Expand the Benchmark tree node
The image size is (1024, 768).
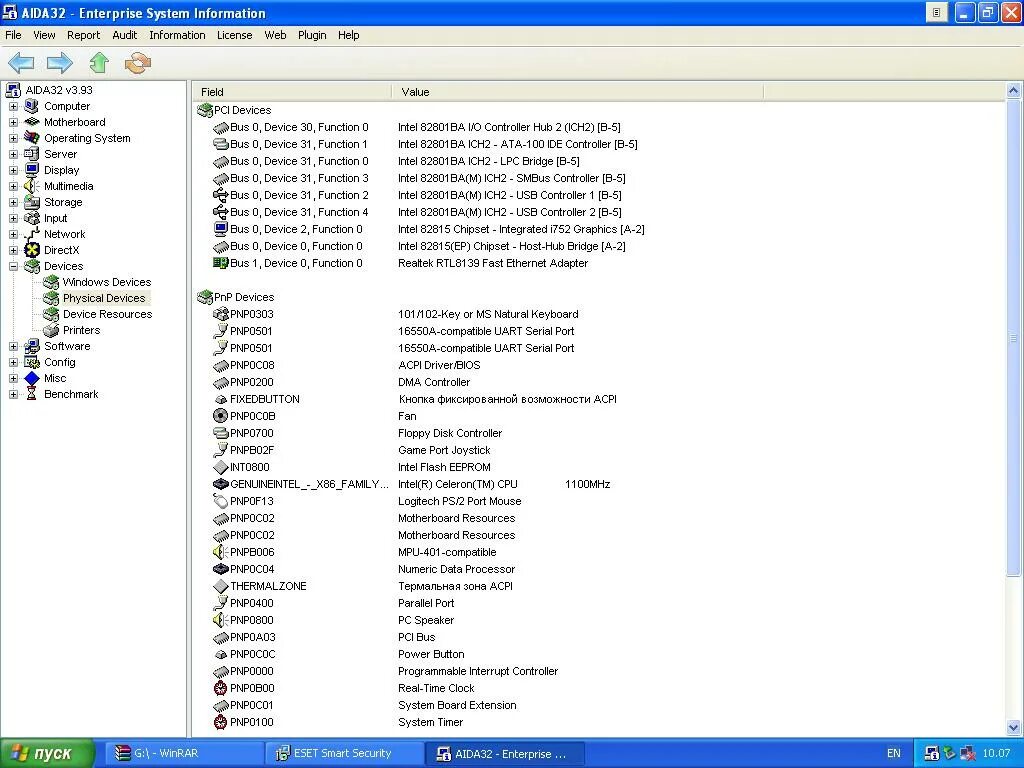13,394
